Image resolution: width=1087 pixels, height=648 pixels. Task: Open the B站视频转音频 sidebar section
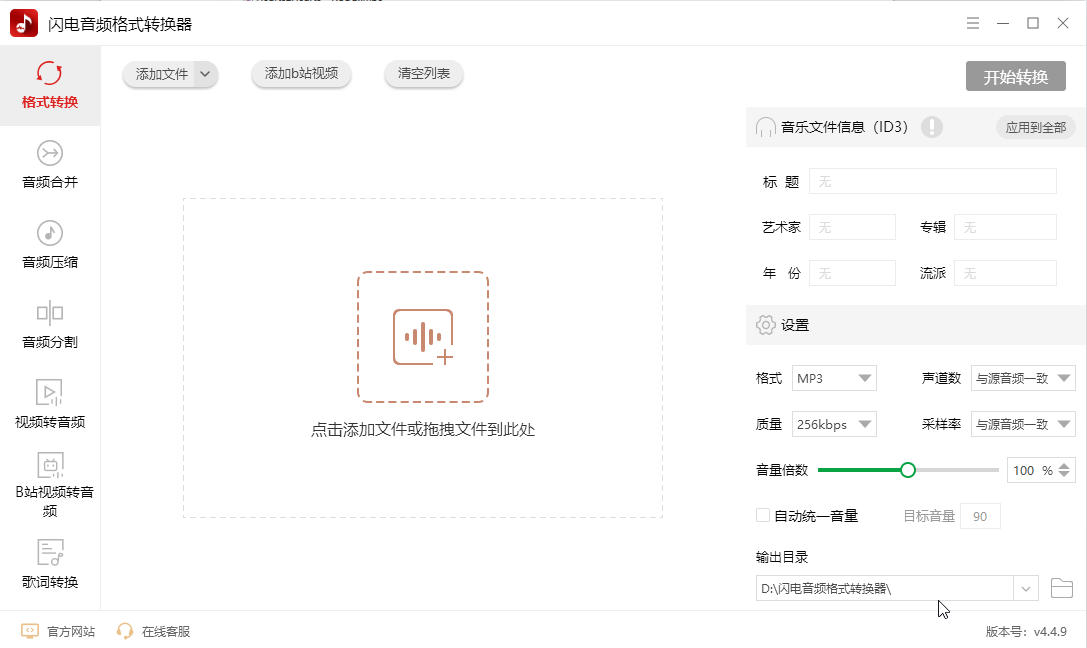point(50,485)
